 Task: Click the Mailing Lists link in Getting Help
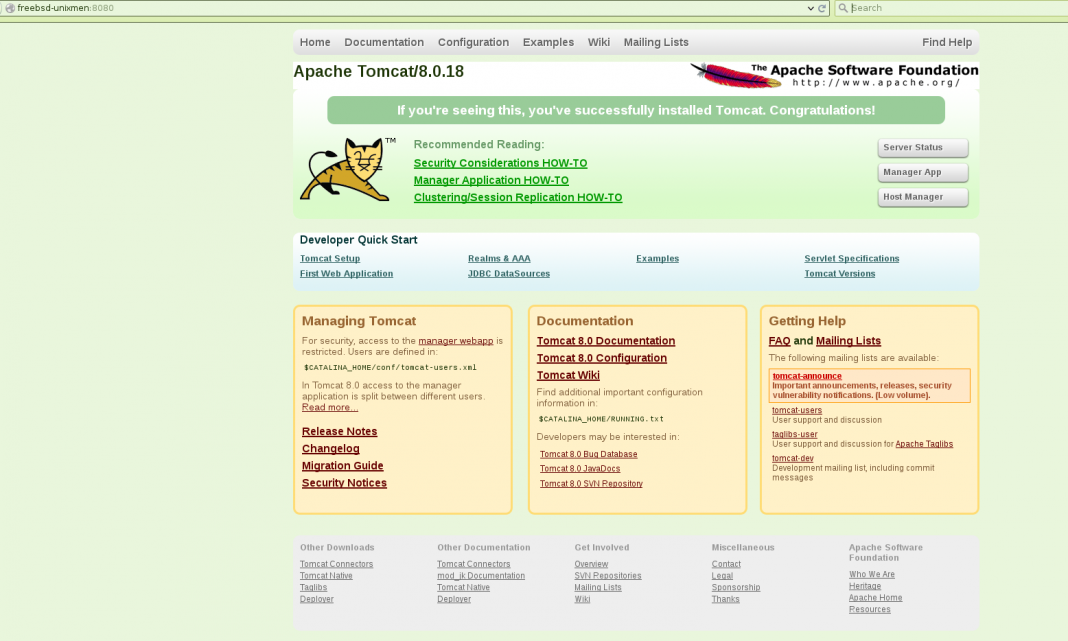(848, 341)
